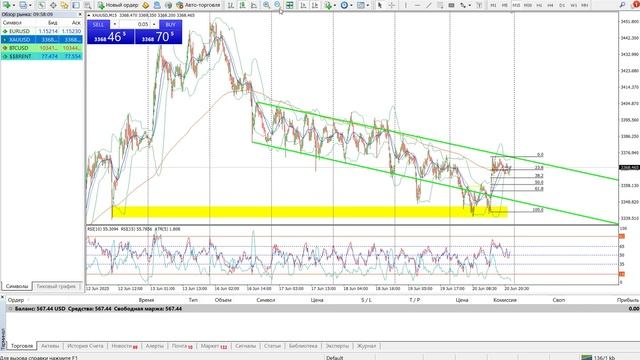Select the trendline drawing tool
640x360 pixels.
click(429, 5)
